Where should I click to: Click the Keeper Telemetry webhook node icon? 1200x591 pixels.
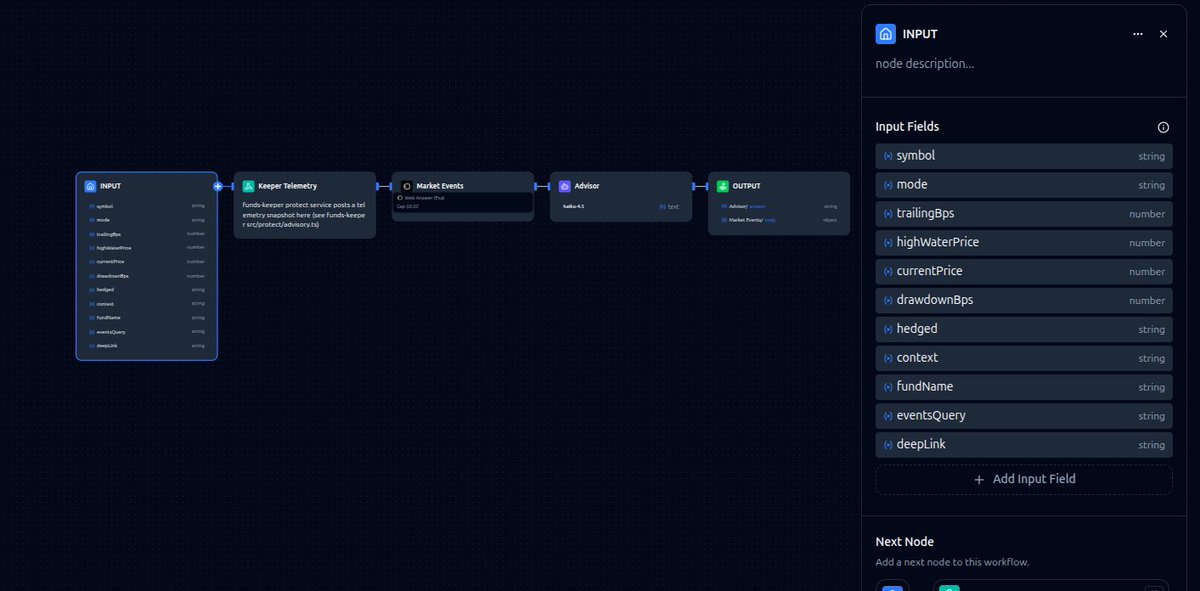point(248,186)
